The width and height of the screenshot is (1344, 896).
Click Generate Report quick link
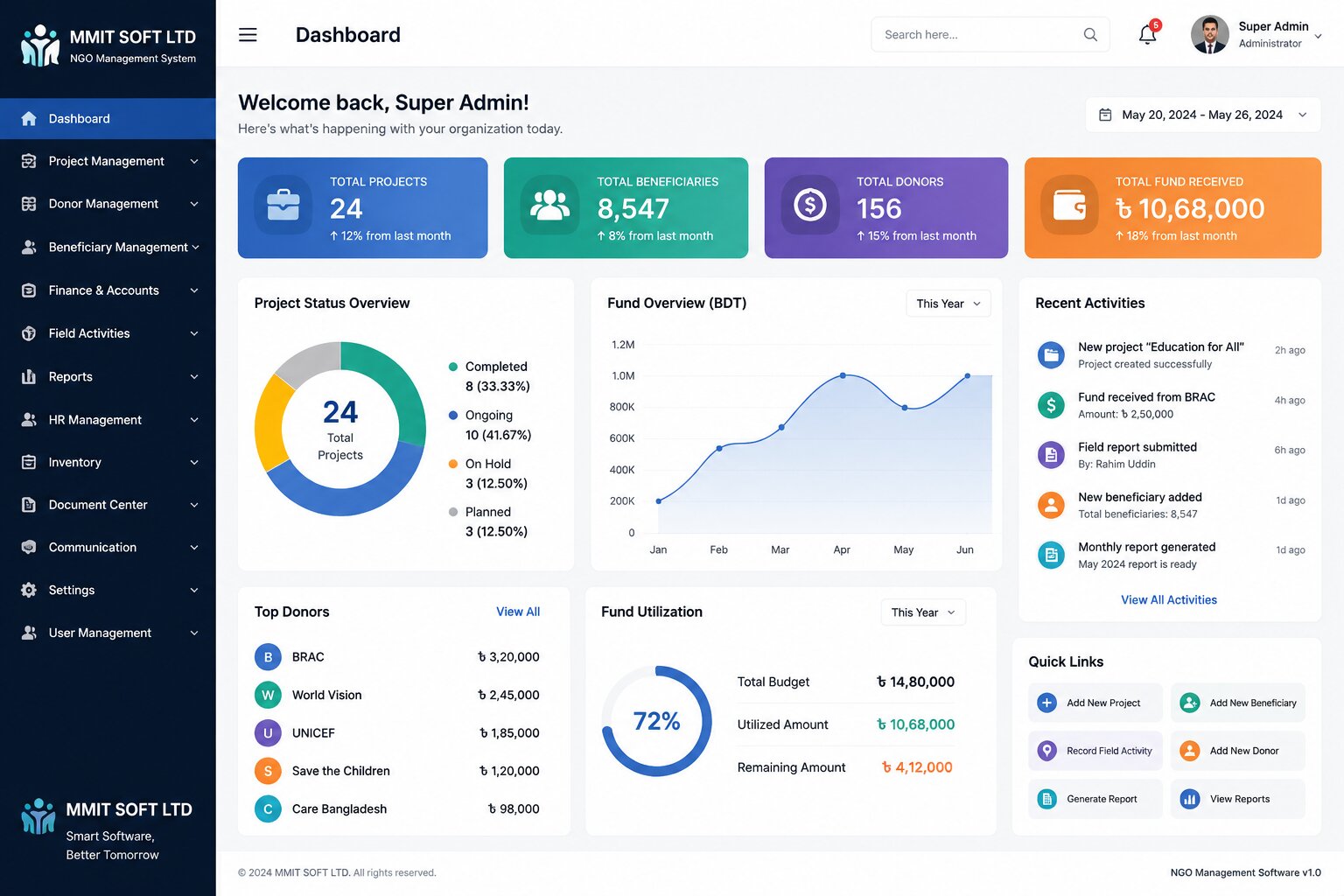(1095, 799)
